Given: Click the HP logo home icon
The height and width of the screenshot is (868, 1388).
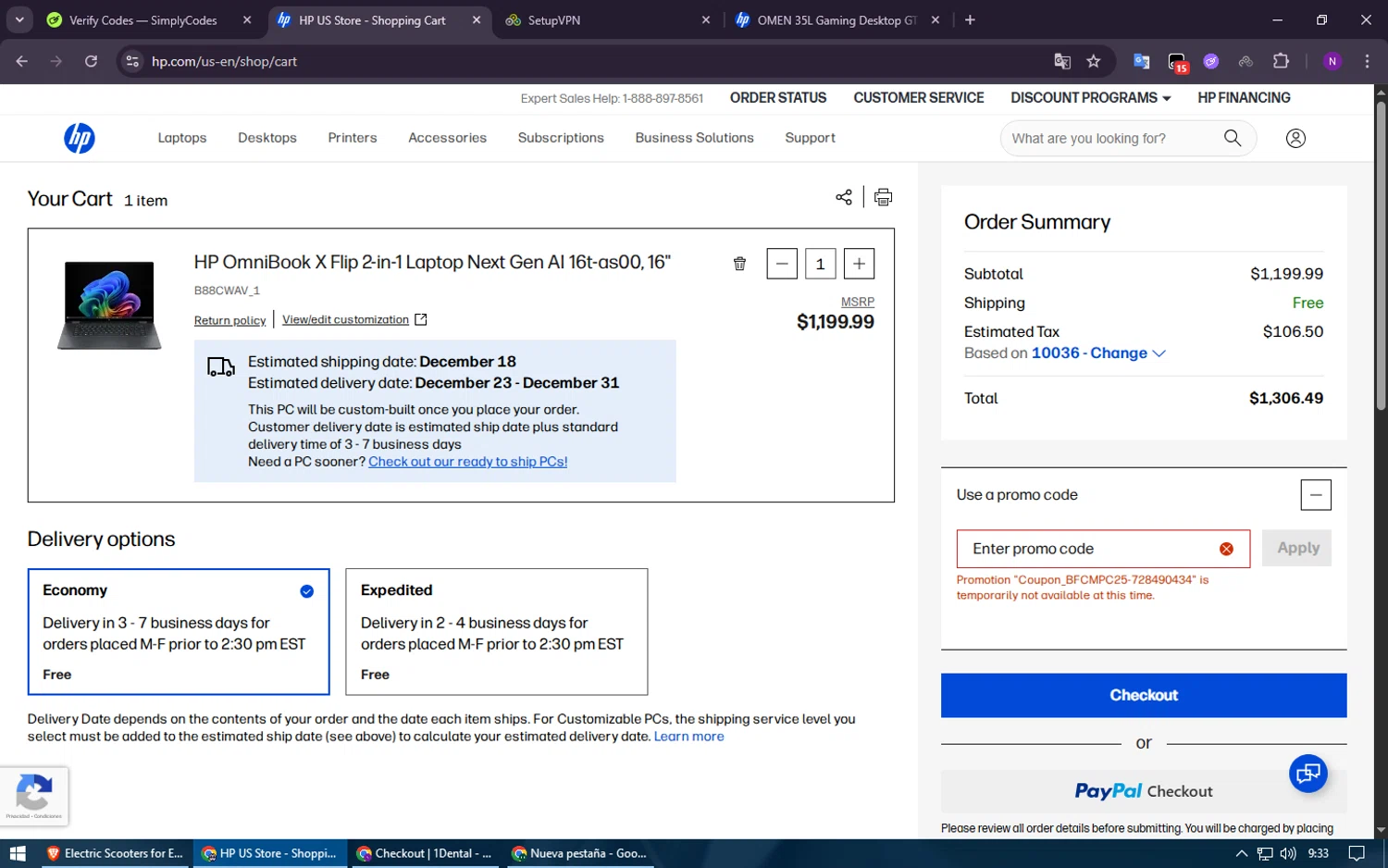Looking at the screenshot, I should tap(80, 138).
